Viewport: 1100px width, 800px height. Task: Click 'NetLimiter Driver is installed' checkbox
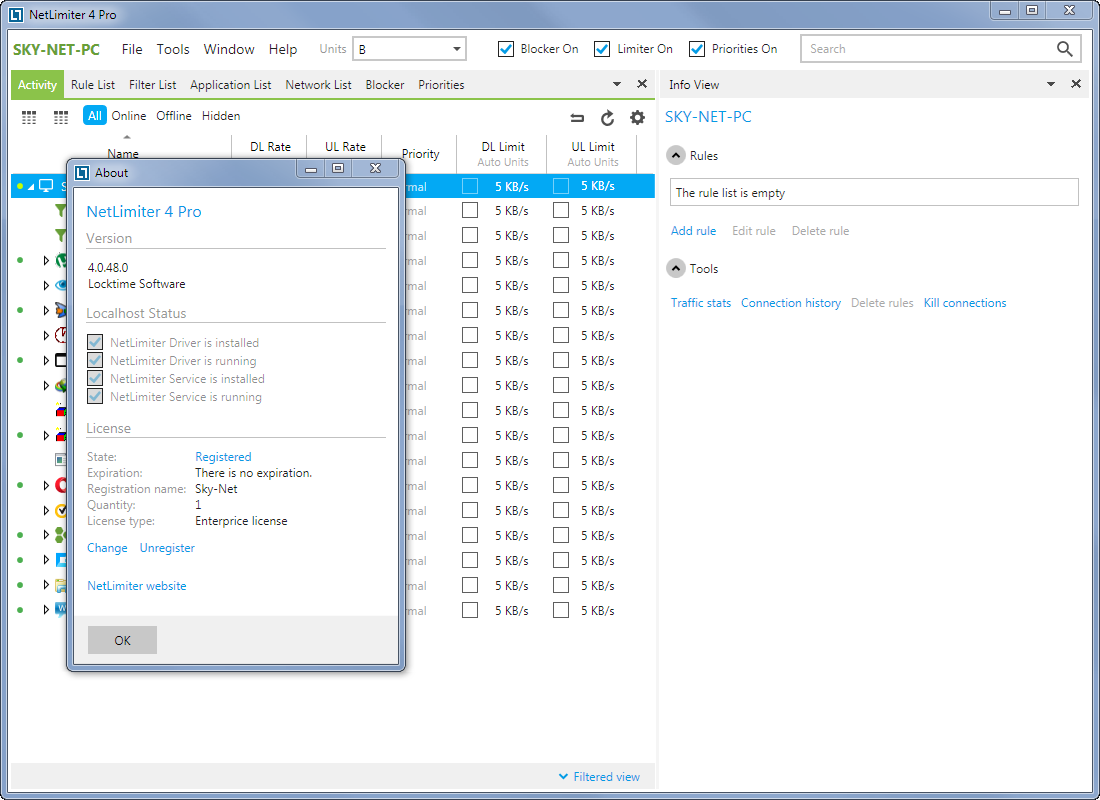tap(95, 342)
